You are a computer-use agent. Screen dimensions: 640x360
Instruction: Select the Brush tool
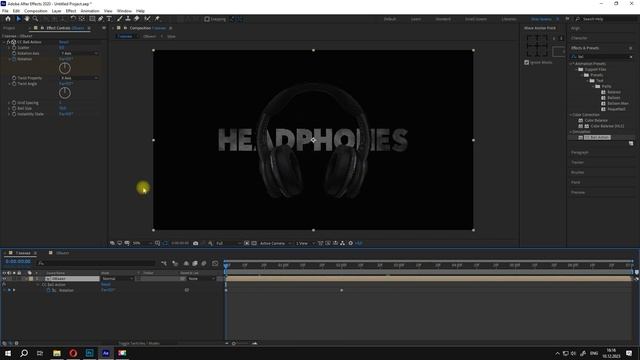120,19
